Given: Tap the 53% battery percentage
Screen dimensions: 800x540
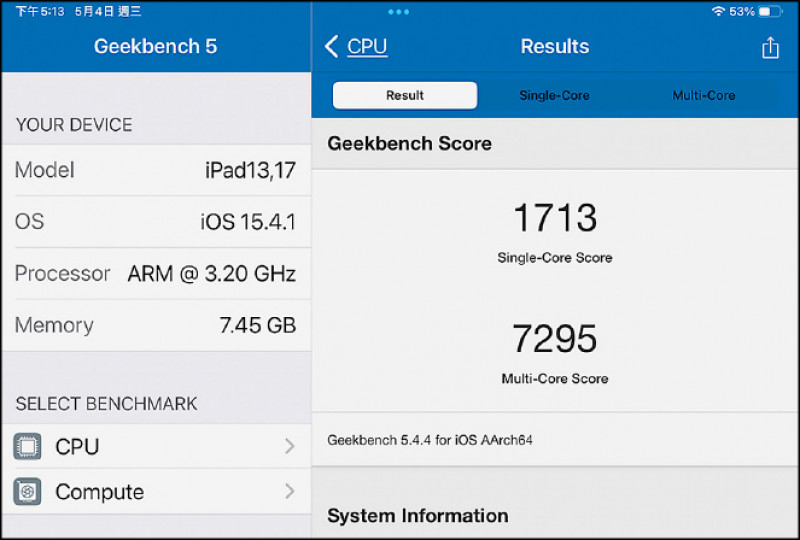Looking at the screenshot, I should click(742, 11).
